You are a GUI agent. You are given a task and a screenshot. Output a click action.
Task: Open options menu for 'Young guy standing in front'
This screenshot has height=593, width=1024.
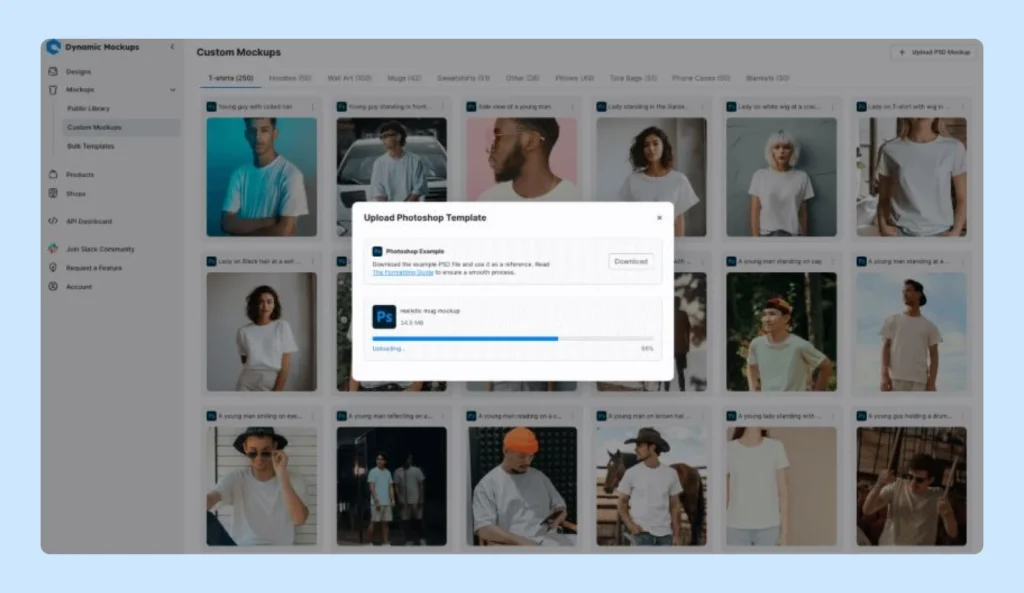pyautogui.click(x=443, y=106)
